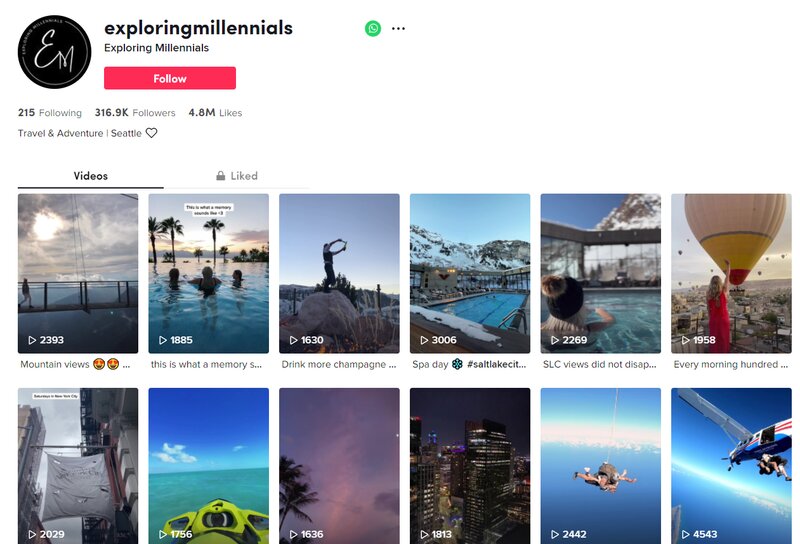Click play icon on 4543-view skydiving video
This screenshot has width=800, height=544.
(685, 534)
